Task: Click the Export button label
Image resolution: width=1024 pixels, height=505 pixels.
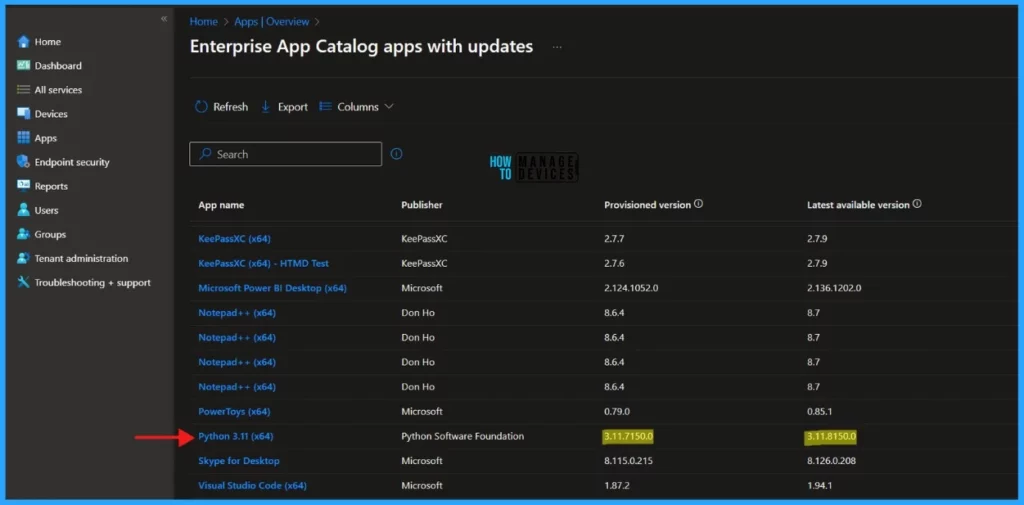Action: (x=293, y=106)
